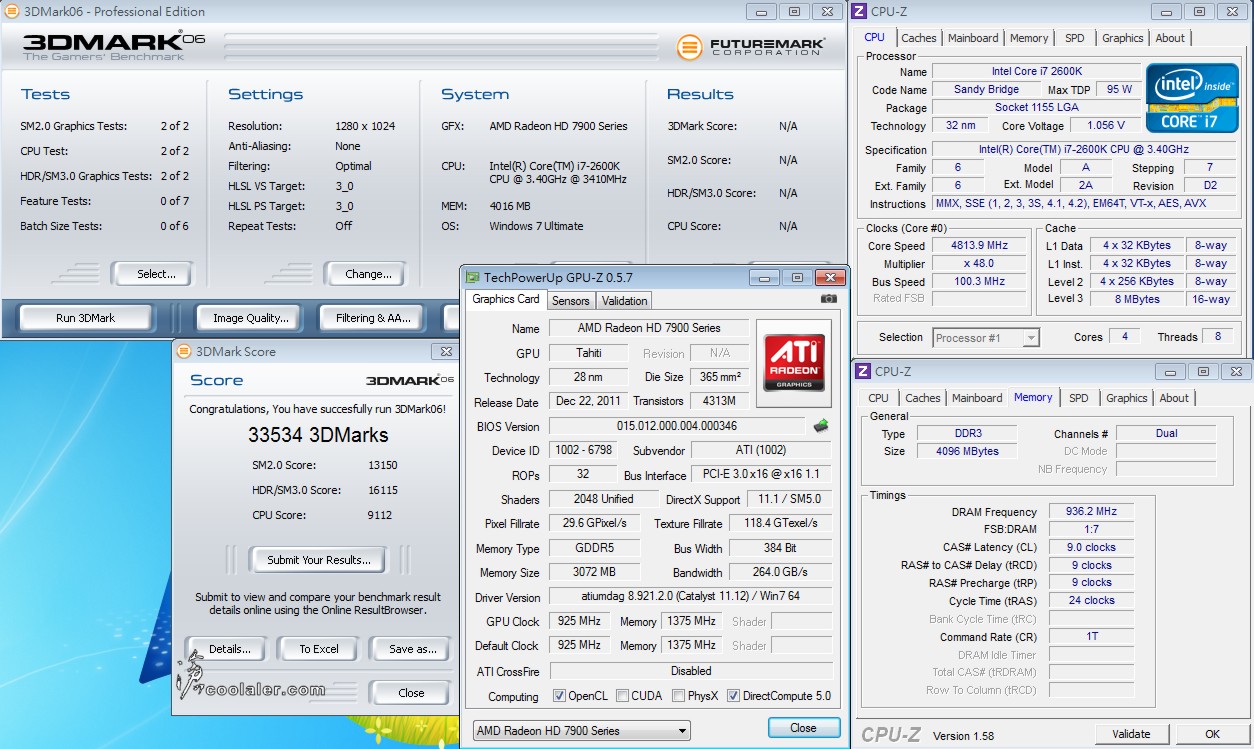Click the Driver Version field in GPU-Z
The width and height of the screenshot is (1254, 749).
click(x=690, y=596)
